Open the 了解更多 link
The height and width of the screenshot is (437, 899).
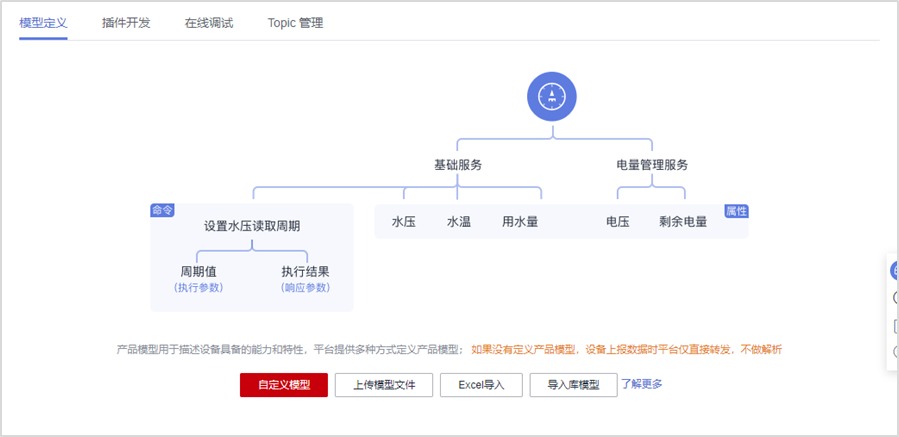(642, 384)
